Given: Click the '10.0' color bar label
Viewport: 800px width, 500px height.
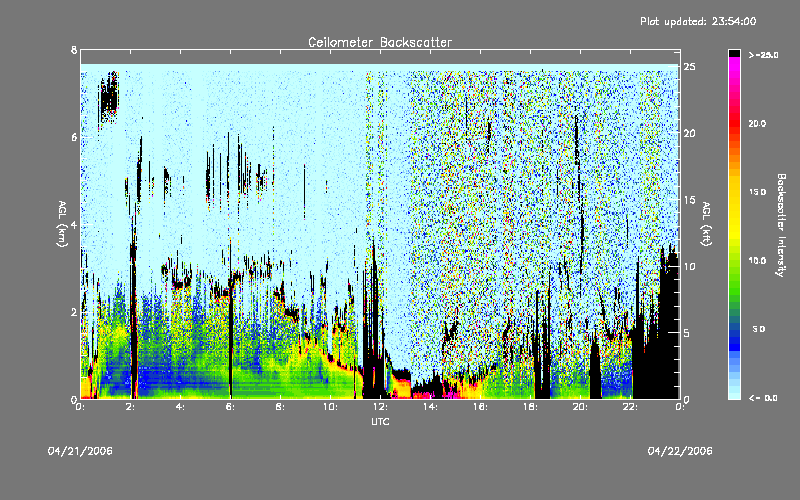Looking at the screenshot, I should click(757, 260).
